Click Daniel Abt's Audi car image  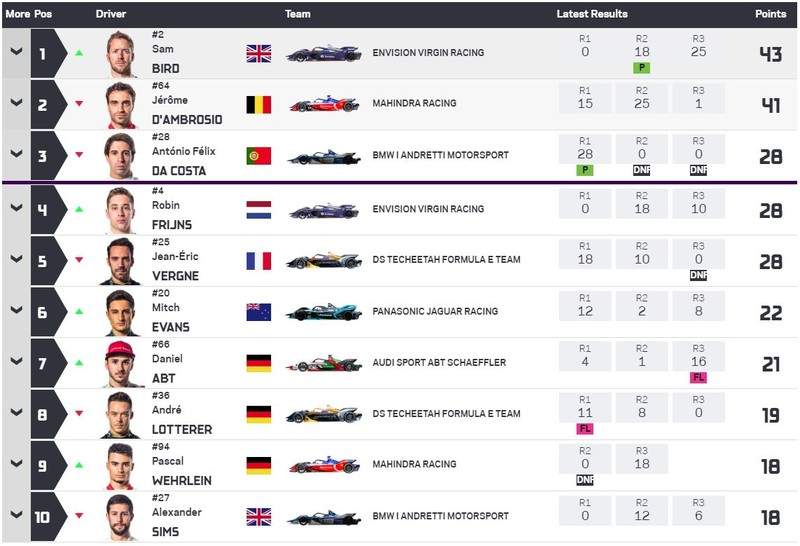(x=323, y=364)
